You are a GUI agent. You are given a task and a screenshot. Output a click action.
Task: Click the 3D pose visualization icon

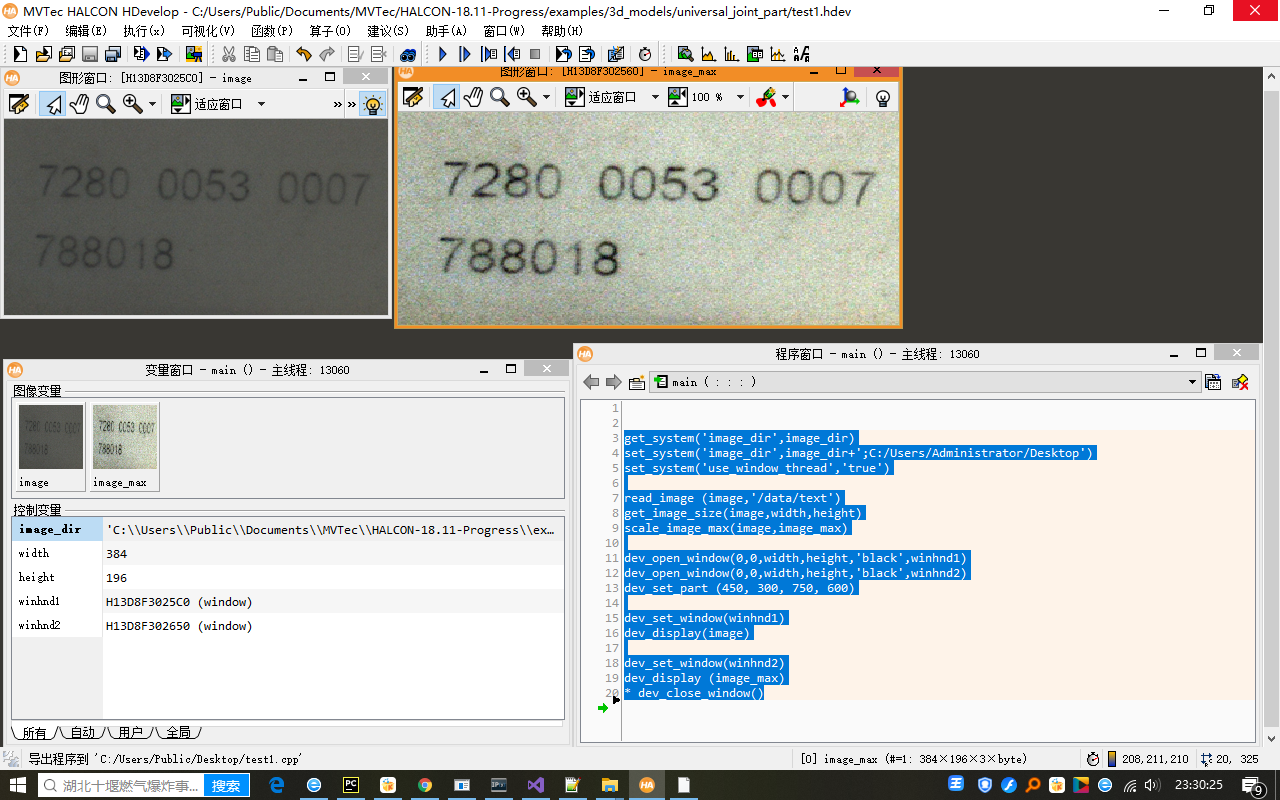point(851,97)
